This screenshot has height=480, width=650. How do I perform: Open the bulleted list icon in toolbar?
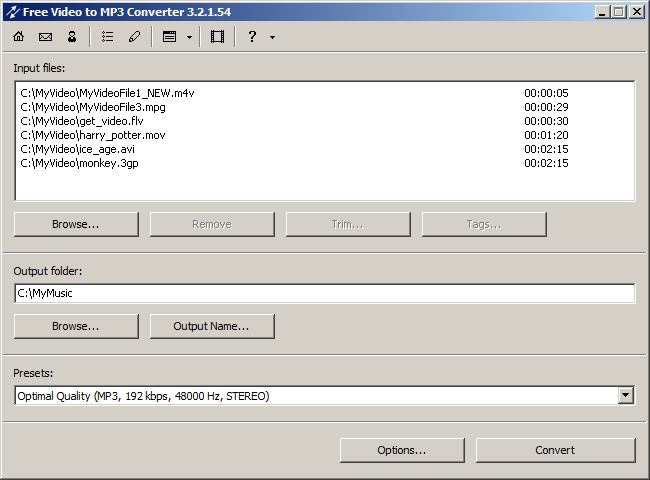coord(107,37)
